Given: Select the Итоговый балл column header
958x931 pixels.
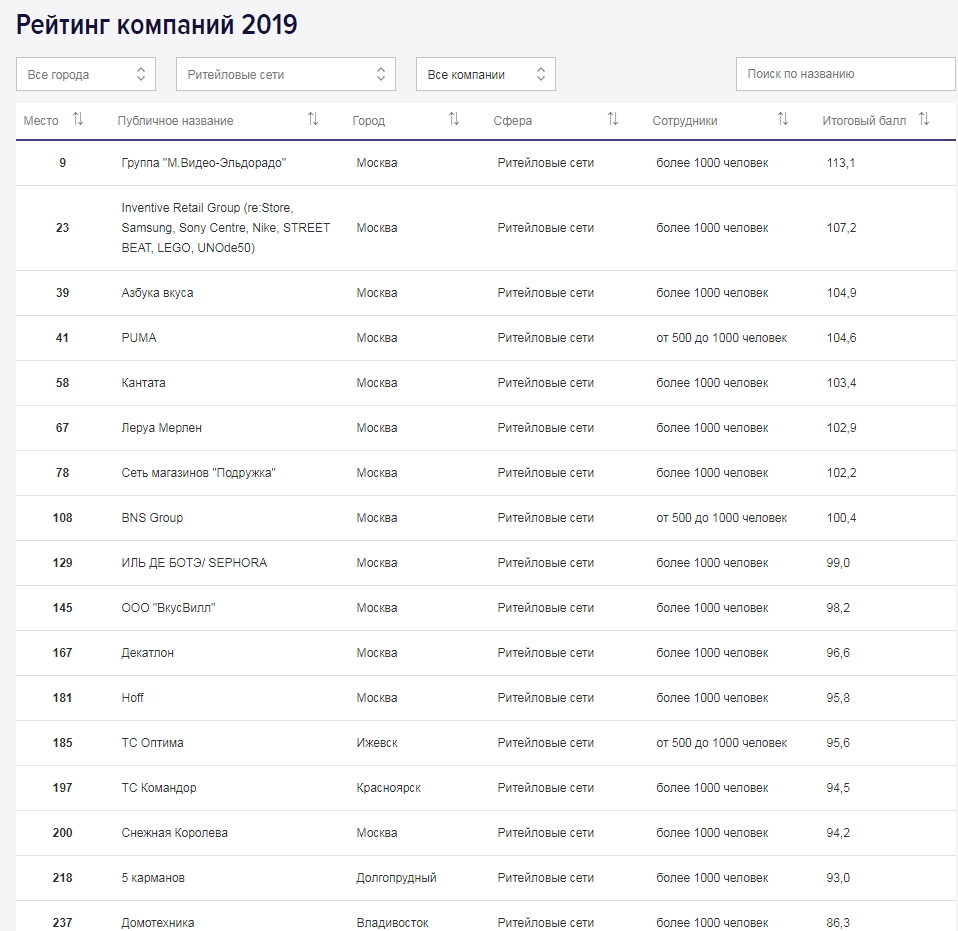Looking at the screenshot, I should coord(864,121).
